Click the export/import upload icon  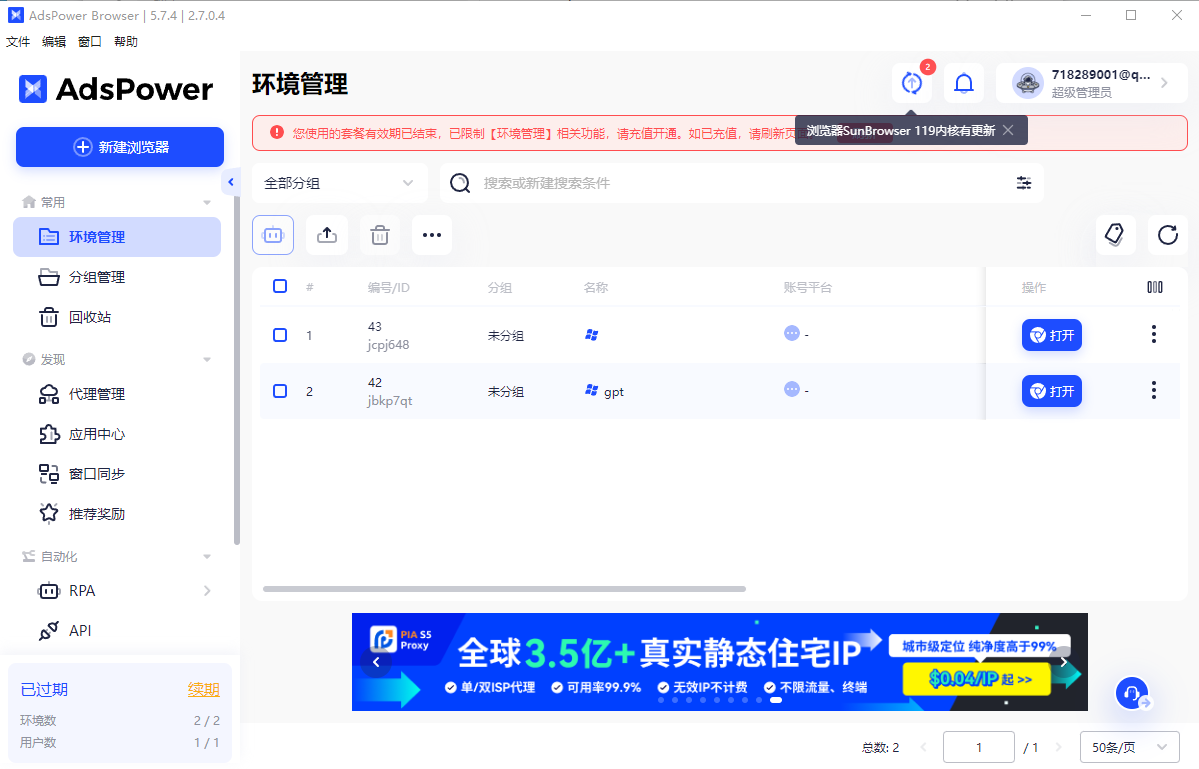[x=326, y=234]
